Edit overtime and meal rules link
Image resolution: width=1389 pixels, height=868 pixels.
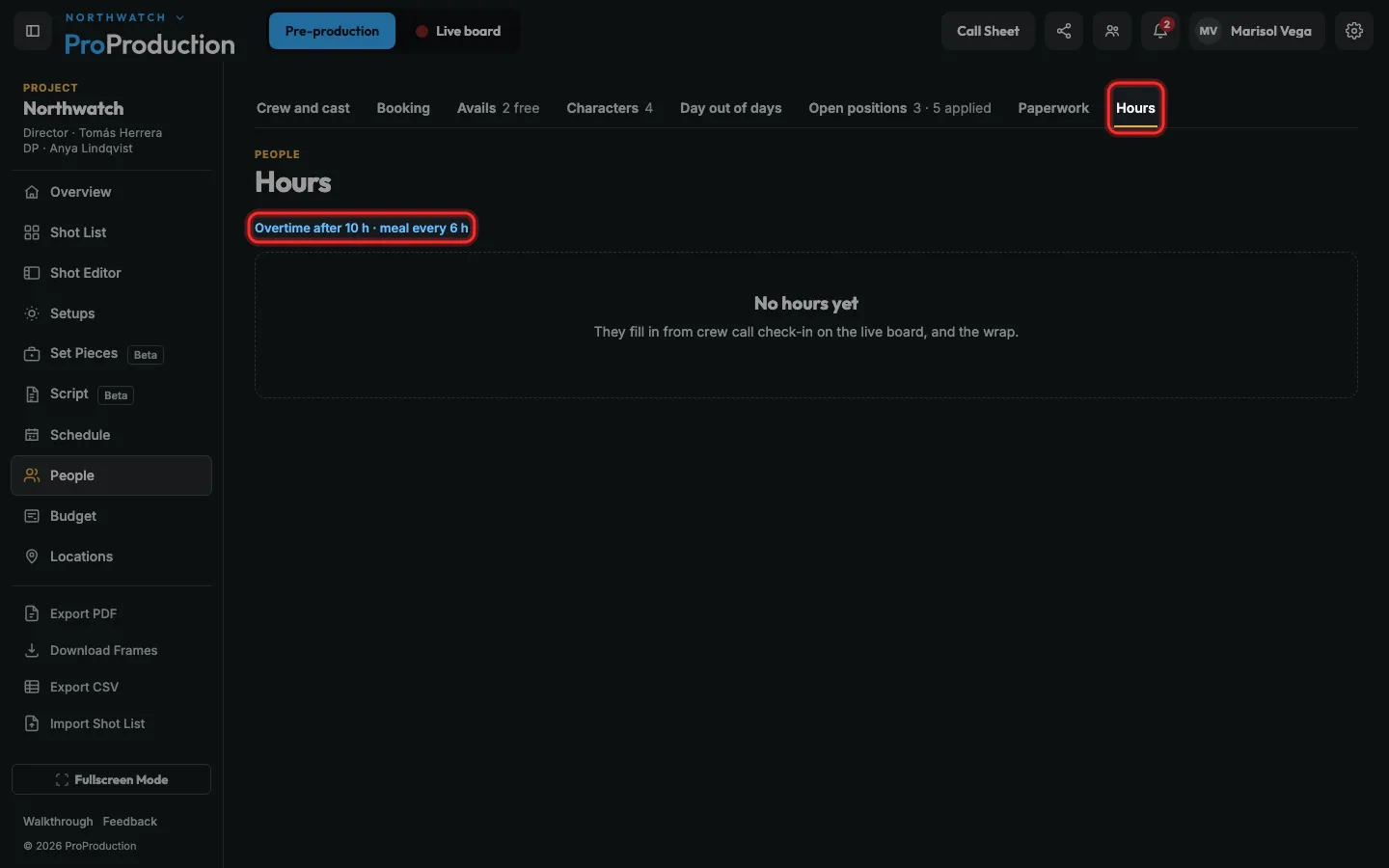click(x=362, y=228)
